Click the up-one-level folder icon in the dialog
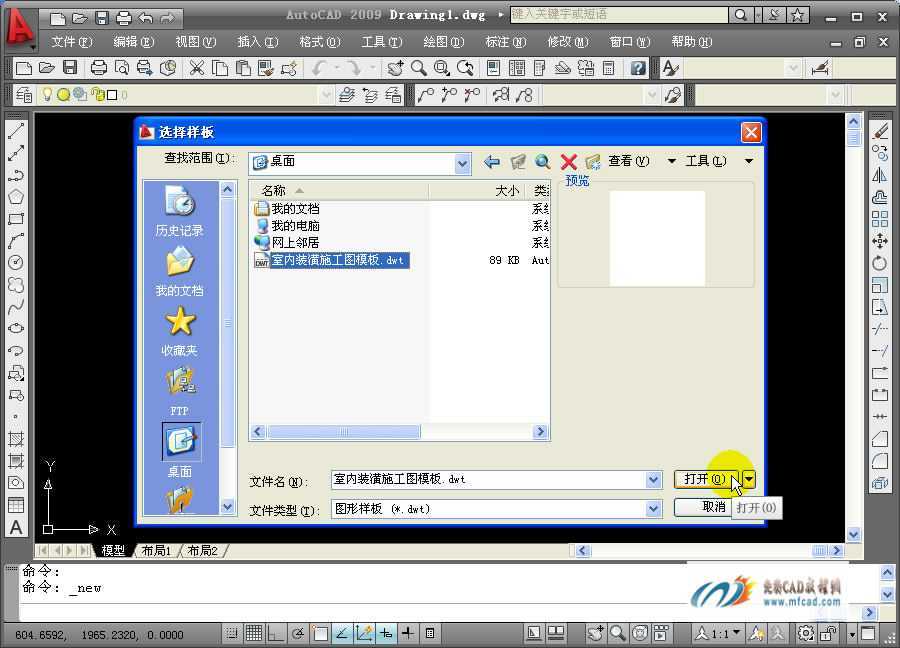The image size is (900, 648). 518,162
